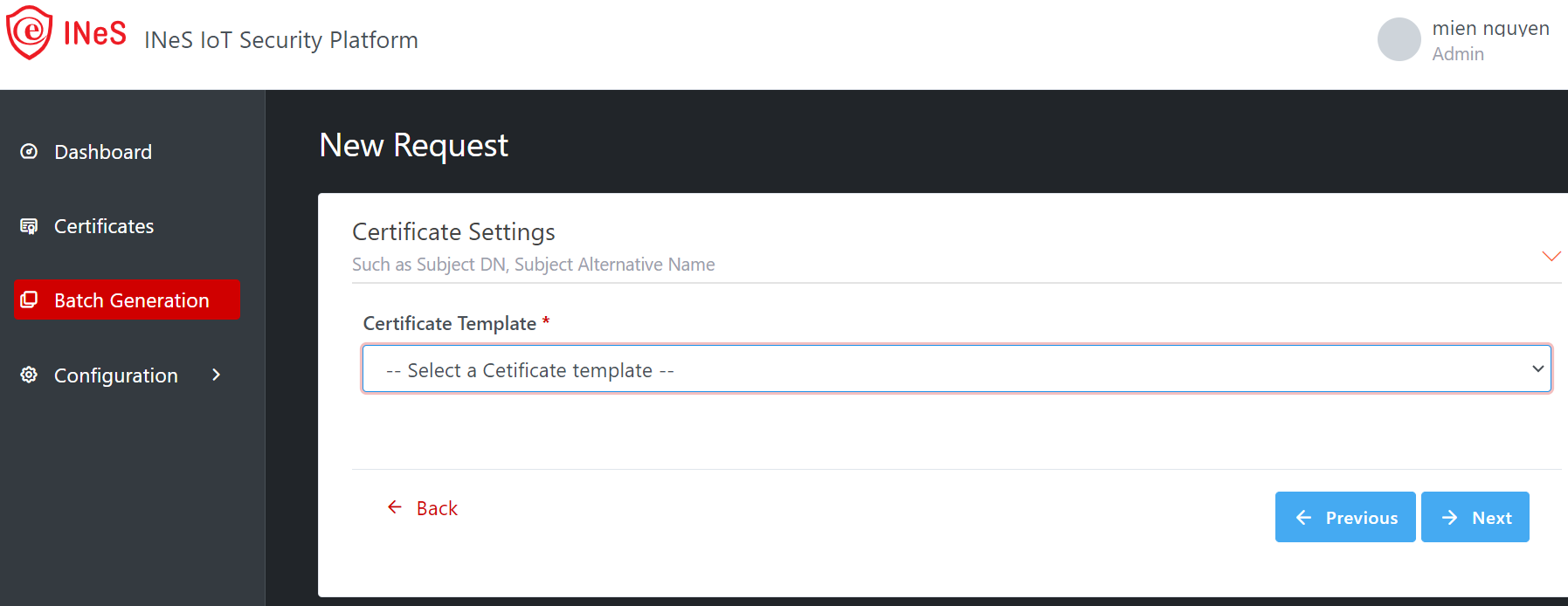Screen dimensions: 1568x606
Task: Click the left arrow icon beside Back
Action: point(395,507)
